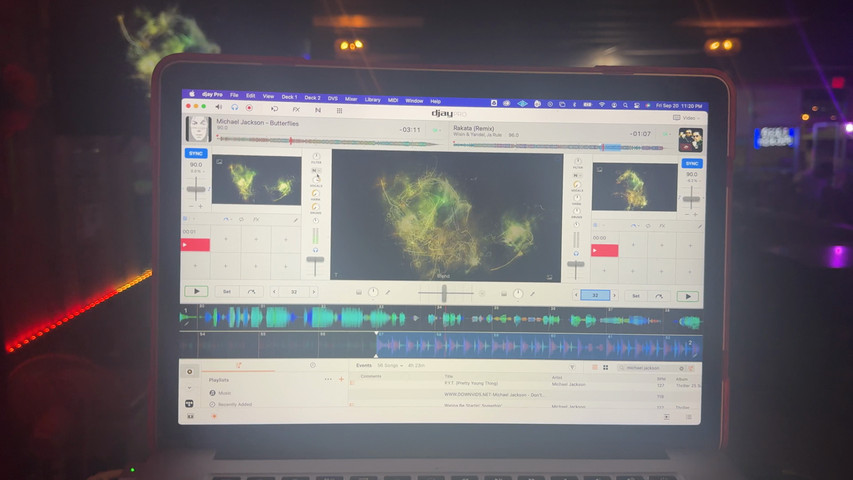
Task: Click the plus icon to add a playlist
Action: click(x=341, y=379)
